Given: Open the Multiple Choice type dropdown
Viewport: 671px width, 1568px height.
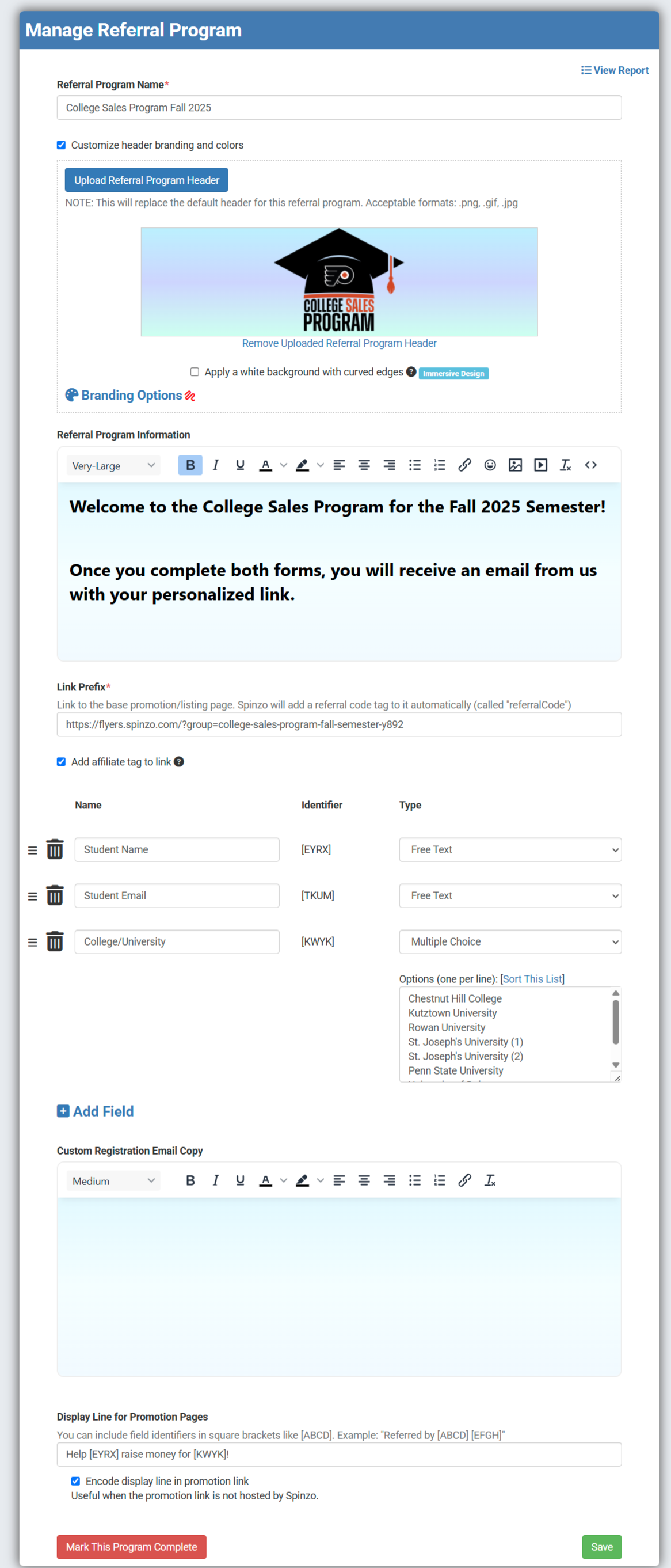Looking at the screenshot, I should tap(510, 941).
